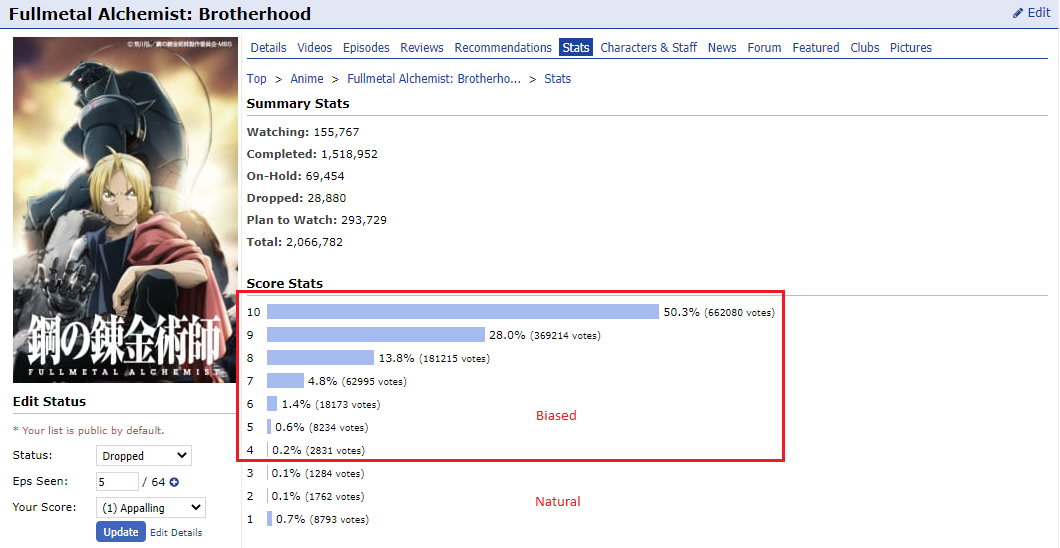
Task: Click the Edit link at top right
Action: [x=1039, y=13]
